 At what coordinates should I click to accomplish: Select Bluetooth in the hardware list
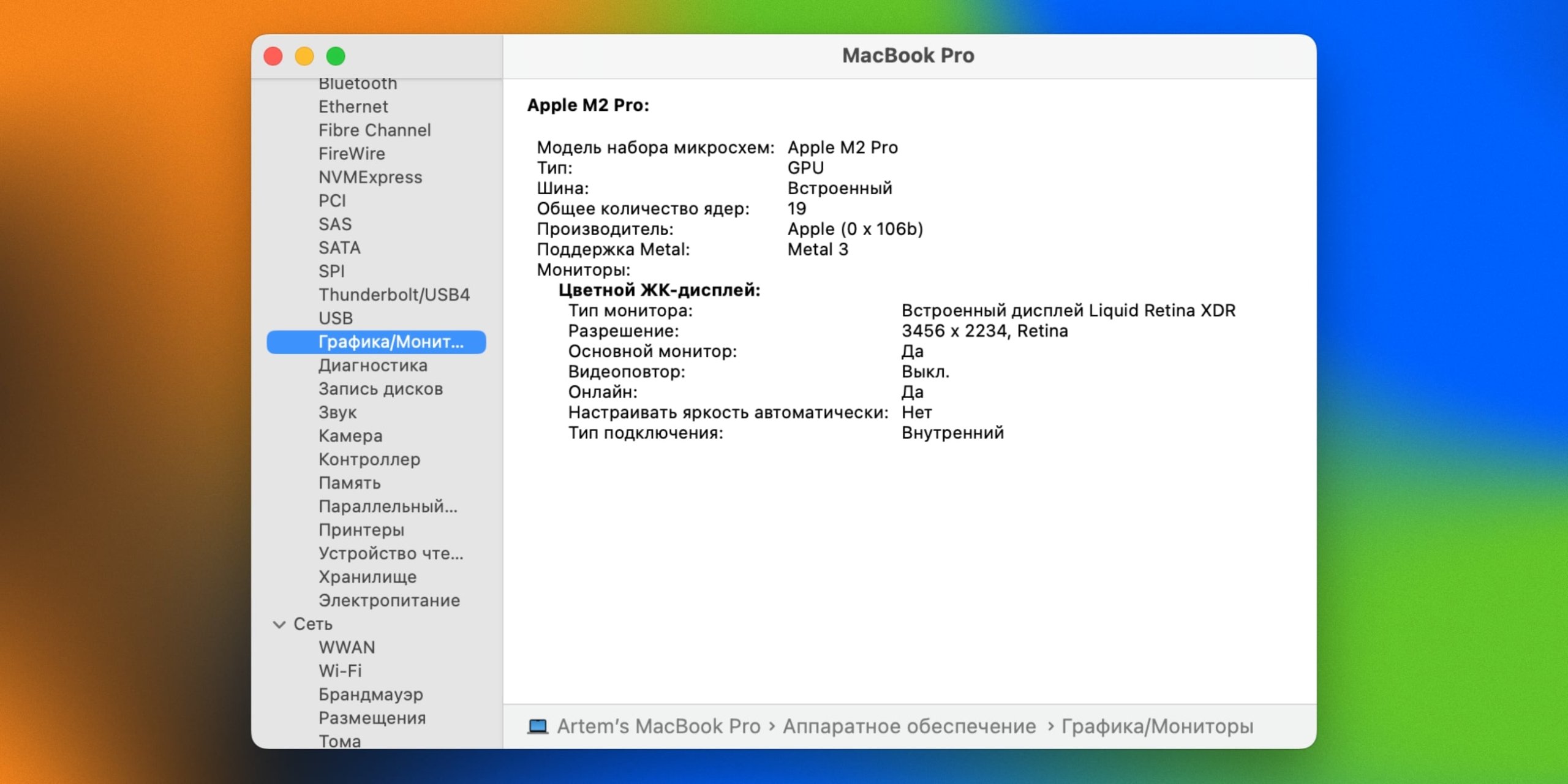coord(357,83)
